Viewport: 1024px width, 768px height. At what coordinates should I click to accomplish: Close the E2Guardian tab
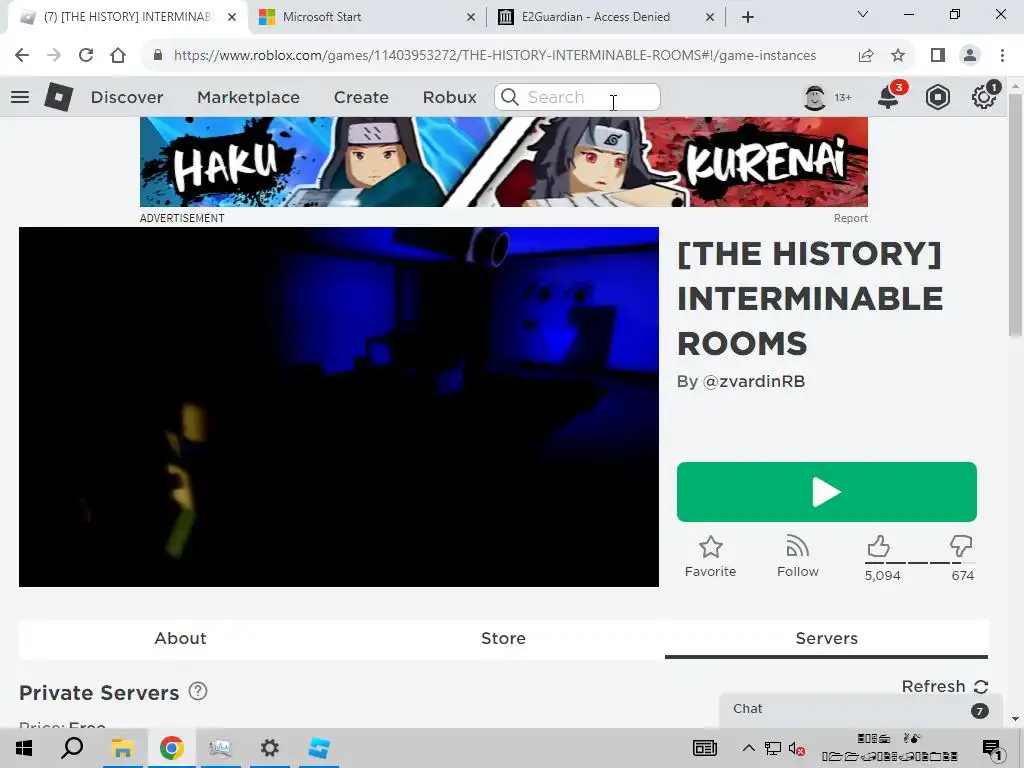(x=710, y=18)
